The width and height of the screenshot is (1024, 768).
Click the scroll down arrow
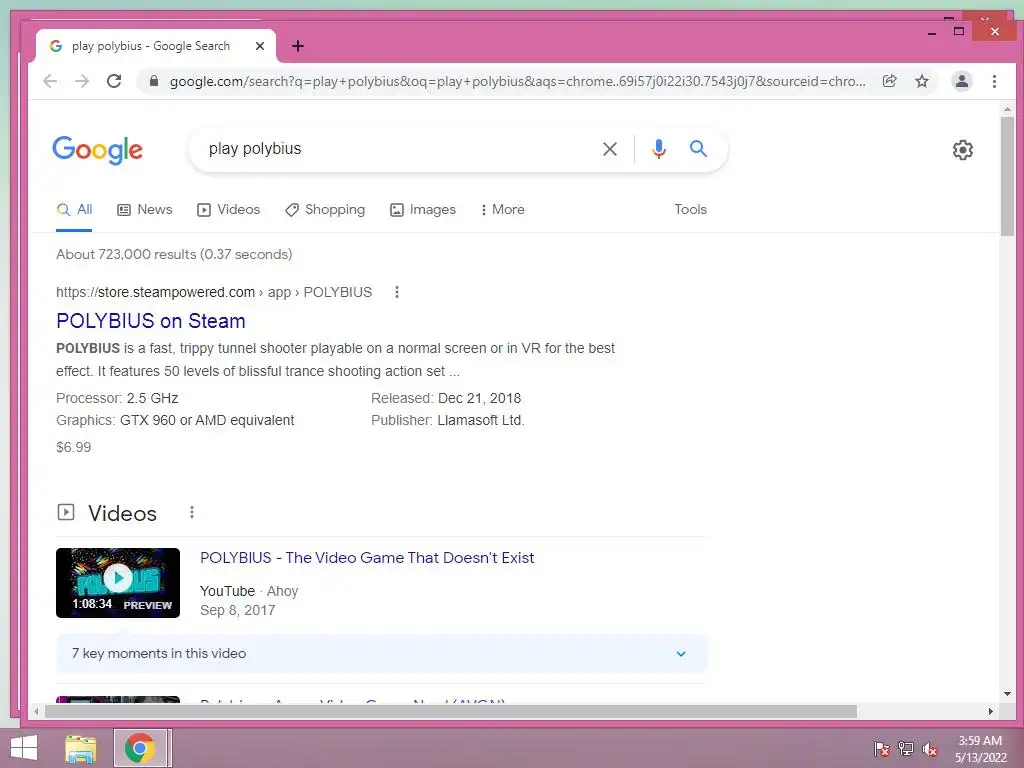click(x=1007, y=694)
